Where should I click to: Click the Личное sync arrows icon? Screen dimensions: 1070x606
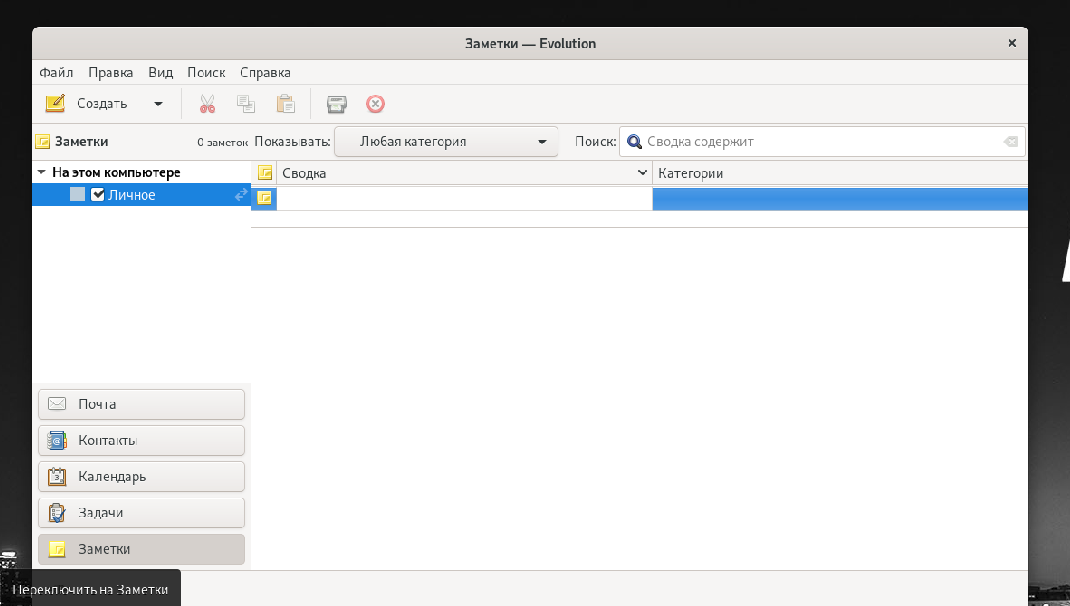coord(241,195)
